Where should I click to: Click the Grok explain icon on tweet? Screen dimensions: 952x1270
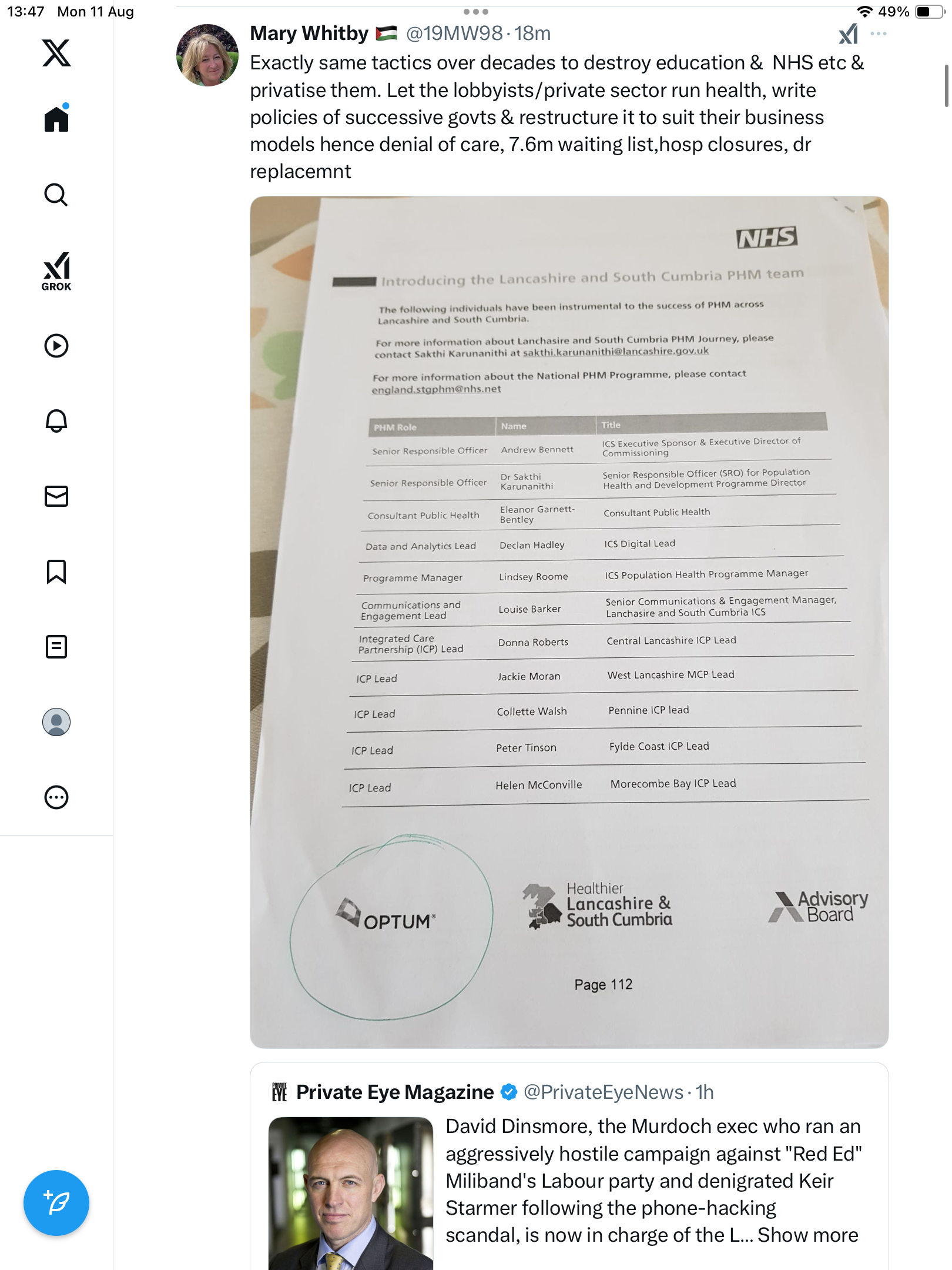[848, 34]
